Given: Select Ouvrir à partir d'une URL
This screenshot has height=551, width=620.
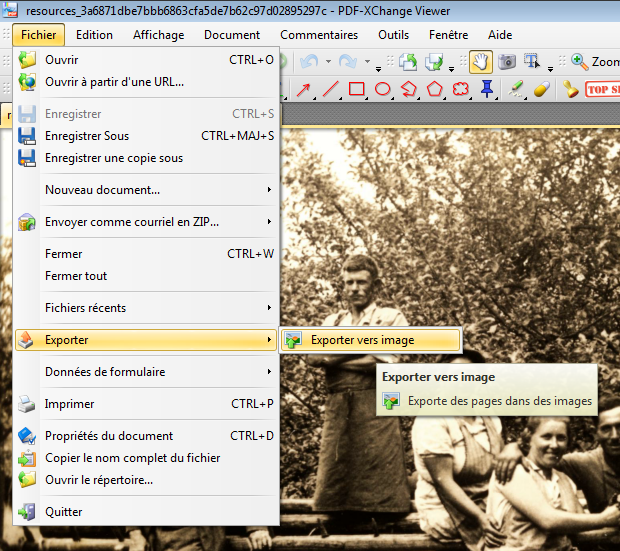Looking at the screenshot, I should [x=114, y=82].
